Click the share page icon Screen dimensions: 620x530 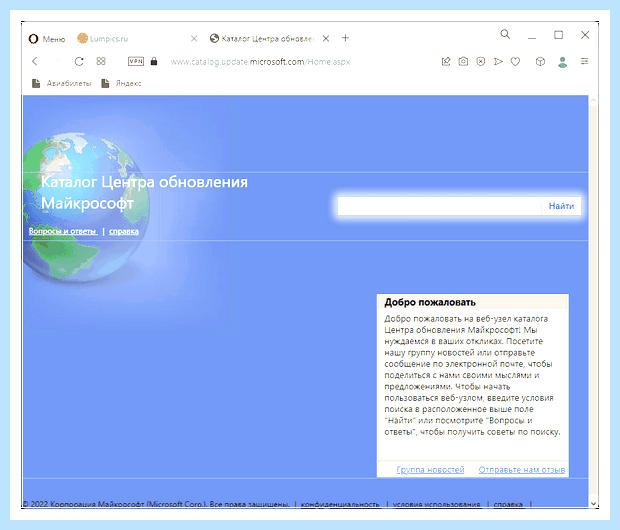click(x=446, y=61)
